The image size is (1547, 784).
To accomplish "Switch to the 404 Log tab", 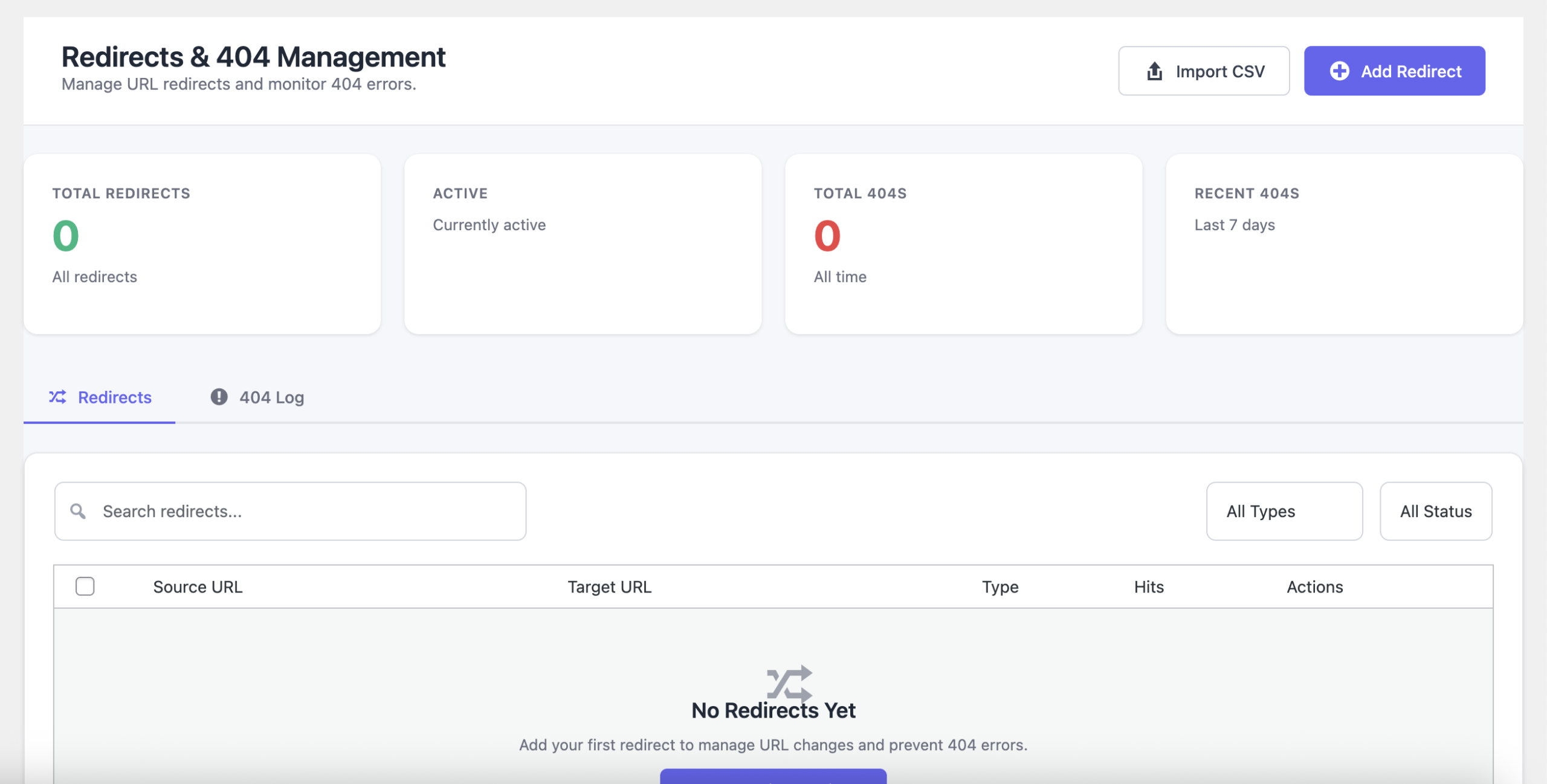I will [x=271, y=397].
